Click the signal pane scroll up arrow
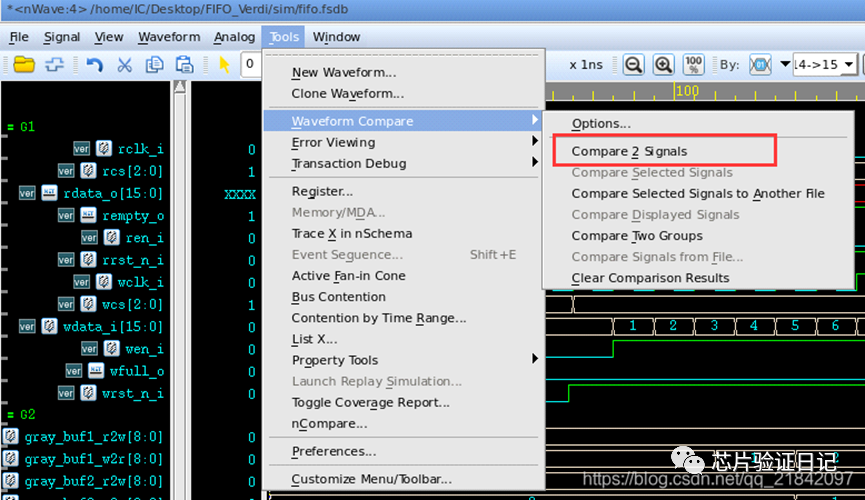Image resolution: width=865 pixels, height=500 pixels. [179, 87]
